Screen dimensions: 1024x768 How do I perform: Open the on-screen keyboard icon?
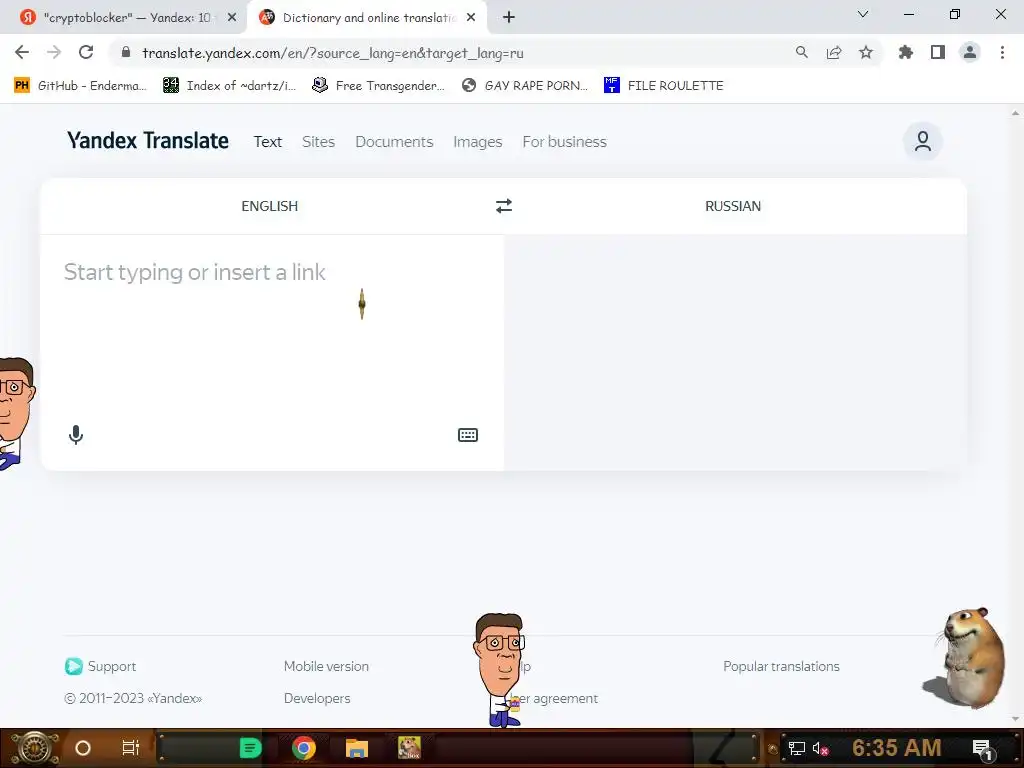point(468,435)
